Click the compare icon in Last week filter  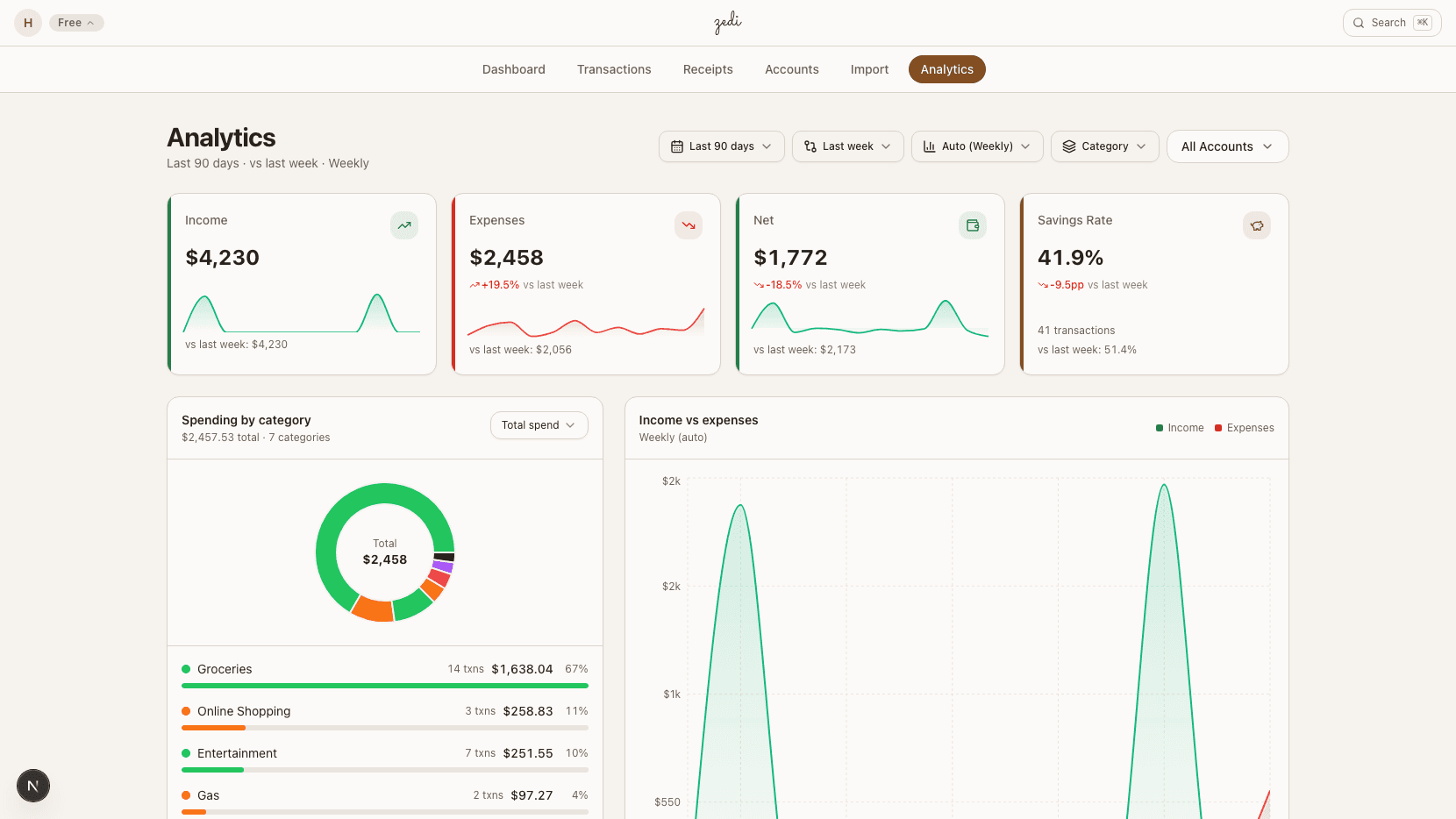[x=810, y=146]
